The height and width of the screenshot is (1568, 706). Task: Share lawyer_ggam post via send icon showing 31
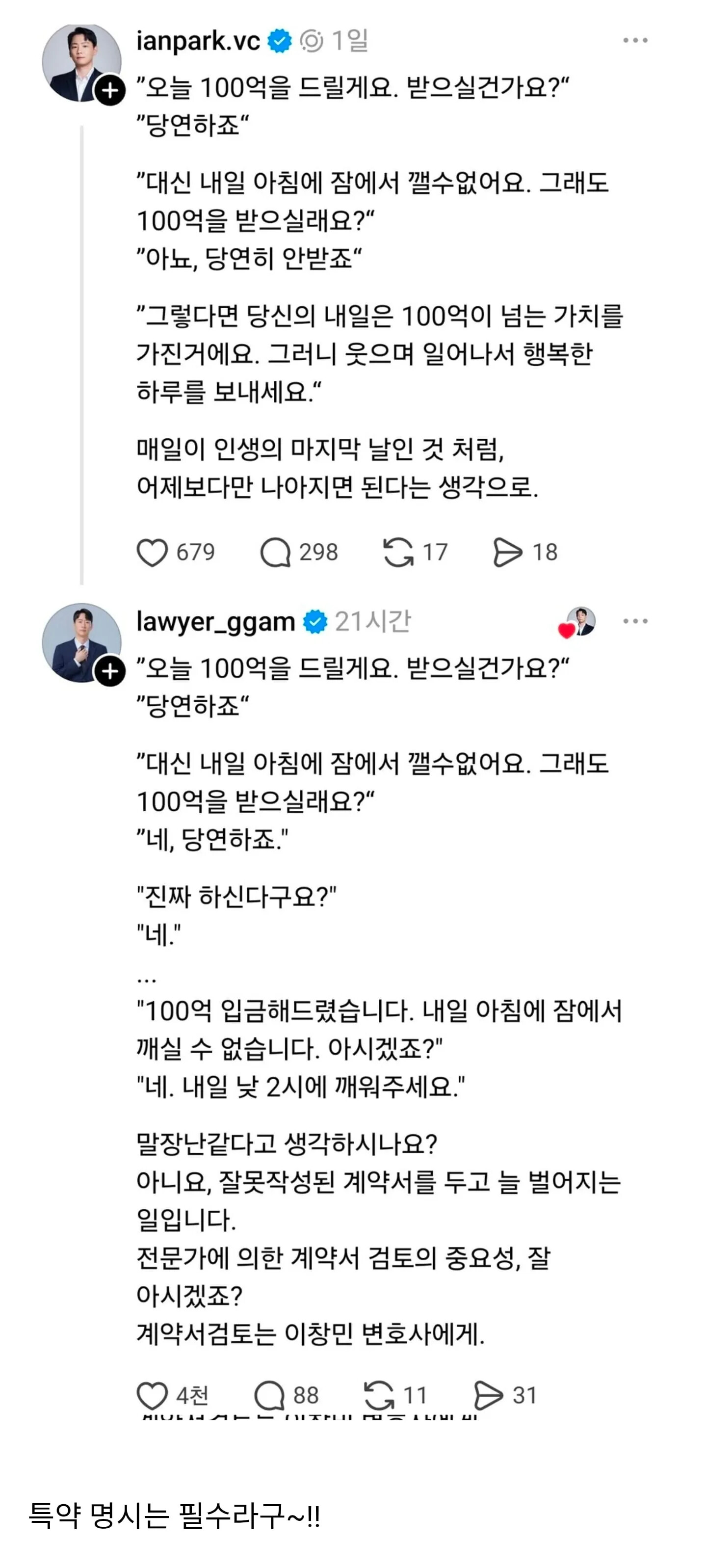488,1395
